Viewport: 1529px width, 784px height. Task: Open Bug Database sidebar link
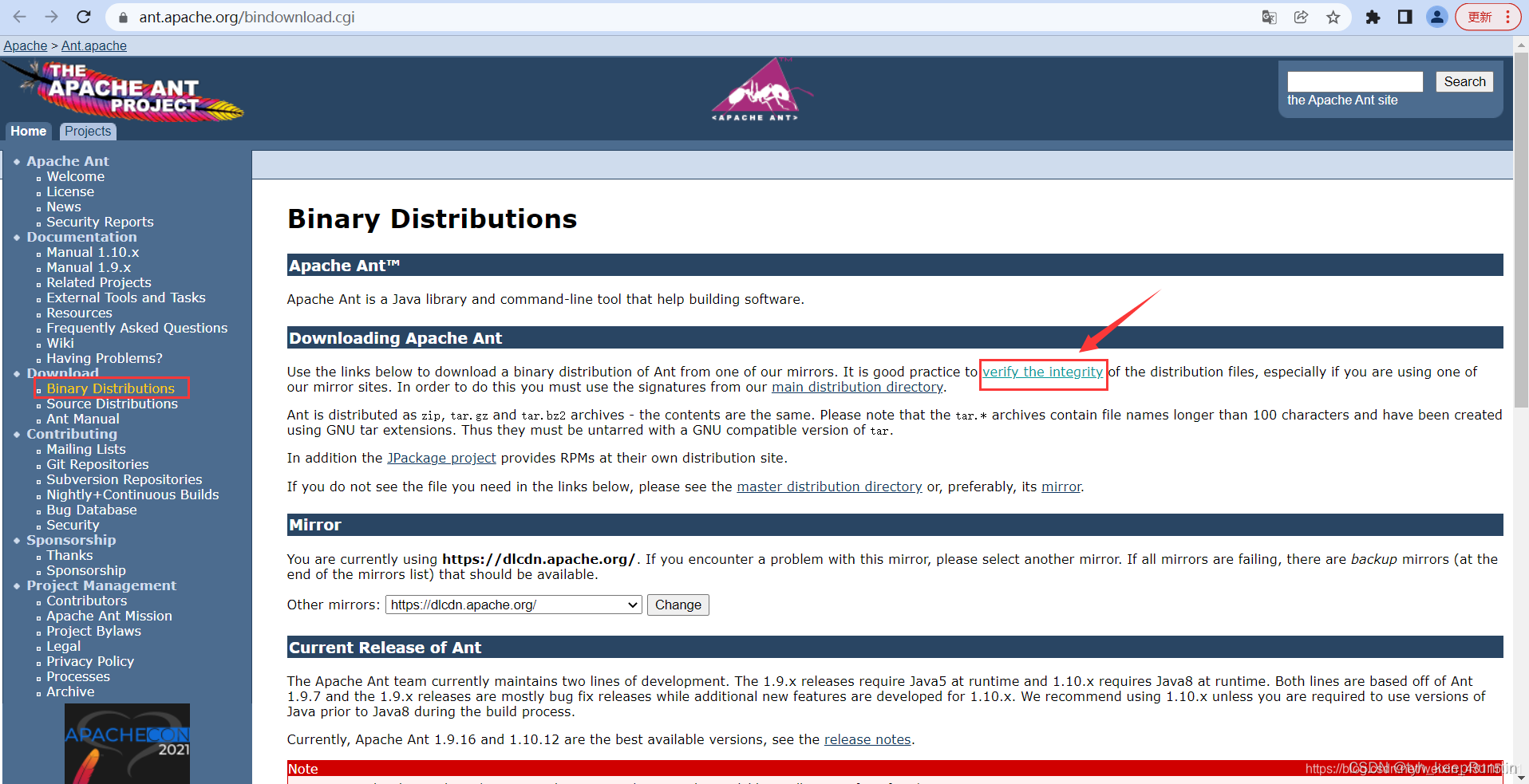(92, 510)
